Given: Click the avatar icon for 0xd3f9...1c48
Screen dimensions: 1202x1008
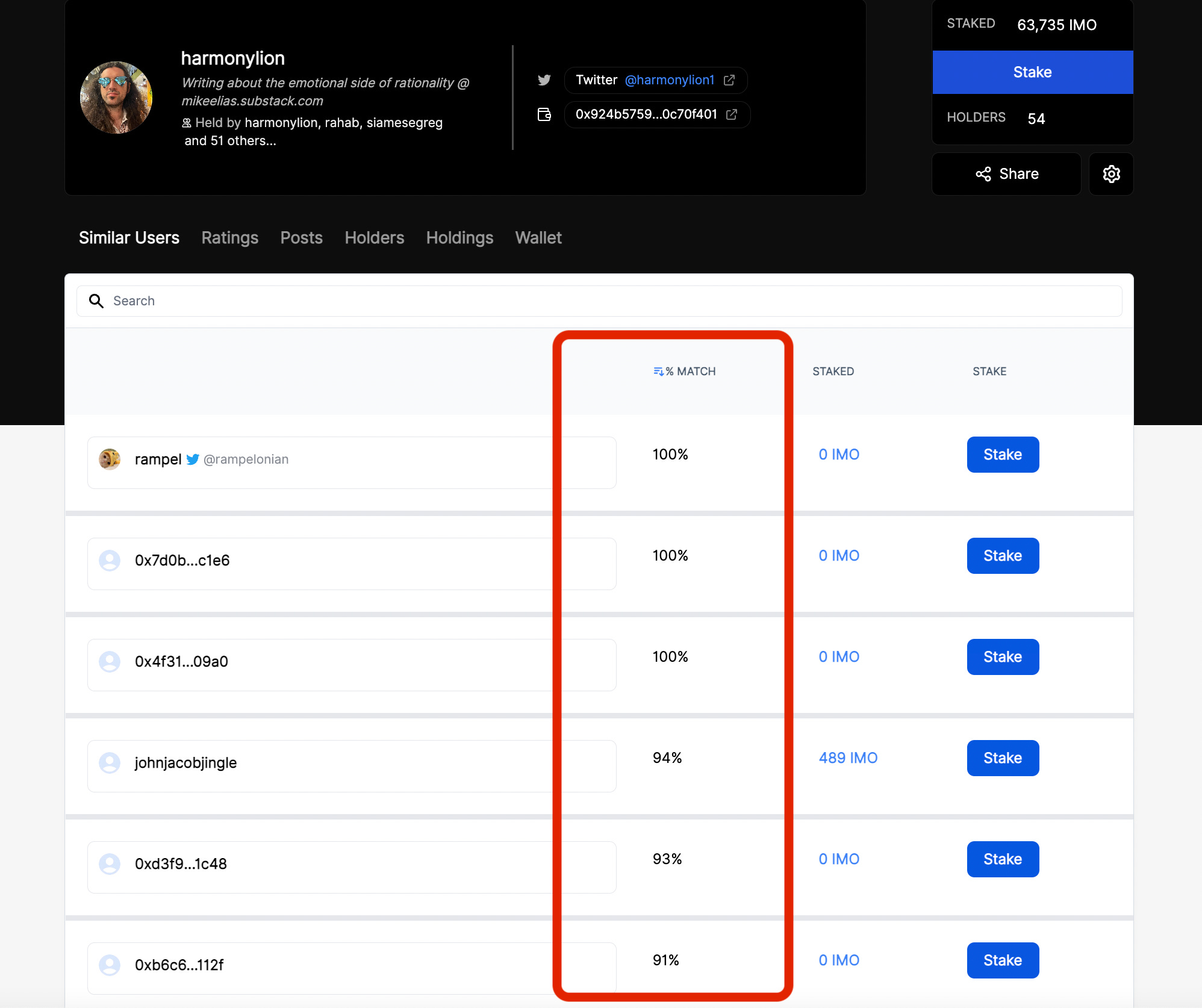Looking at the screenshot, I should [110, 863].
